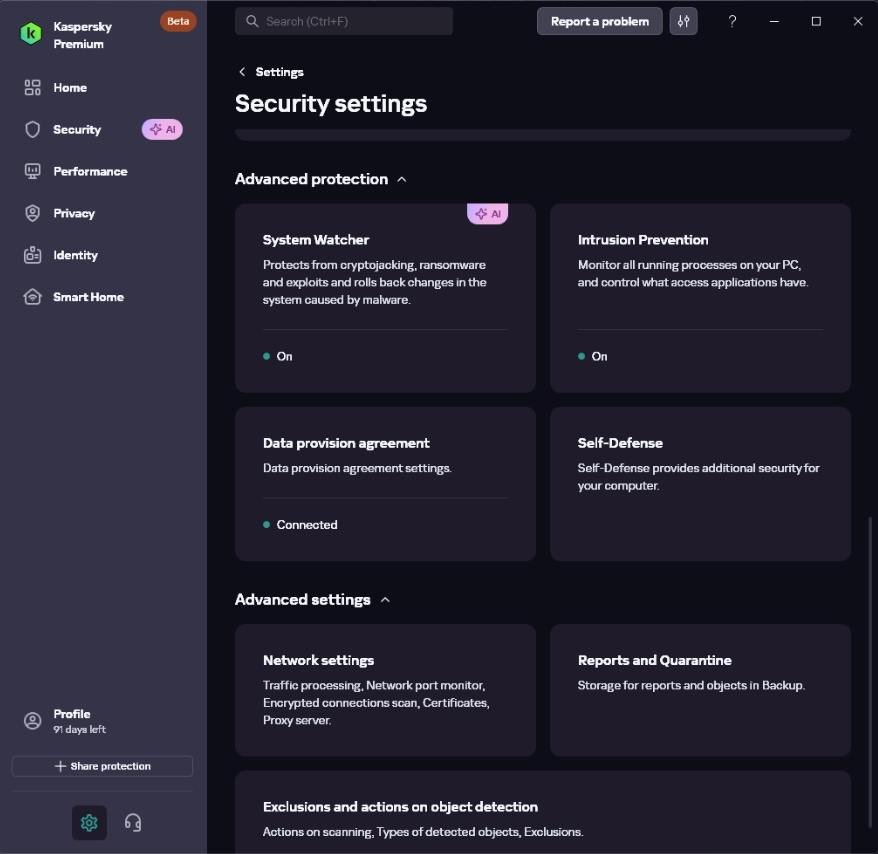Open help with the question mark icon
Viewport: 878px width, 854px height.
[732, 21]
